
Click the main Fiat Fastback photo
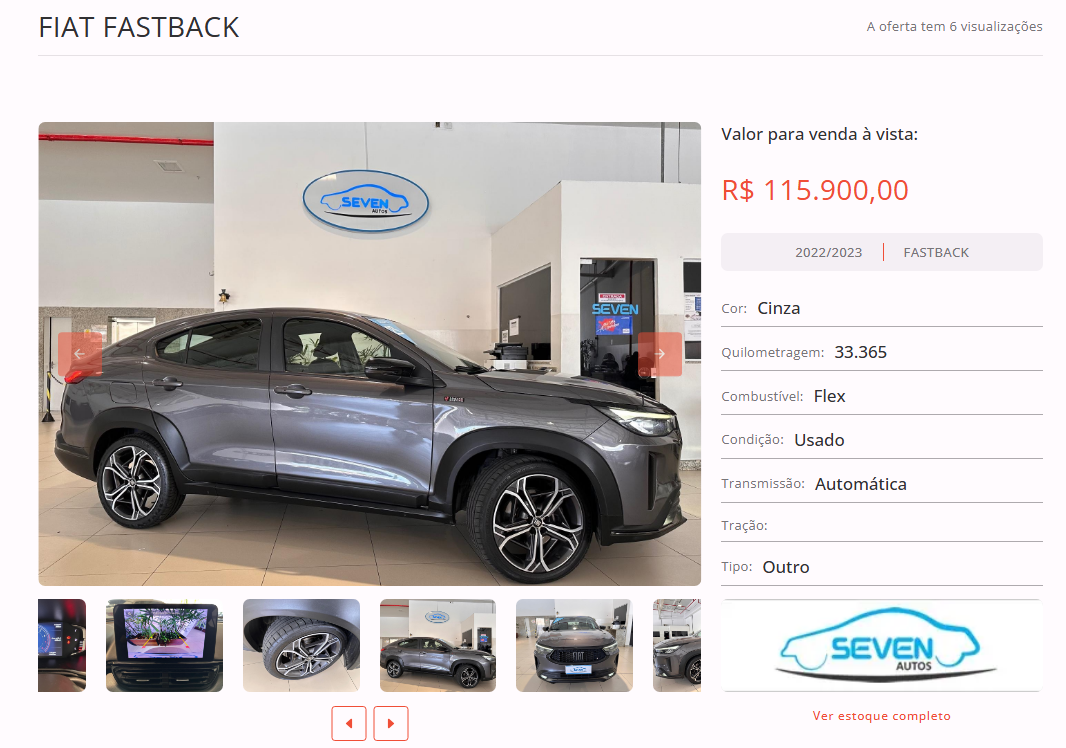tap(369, 354)
